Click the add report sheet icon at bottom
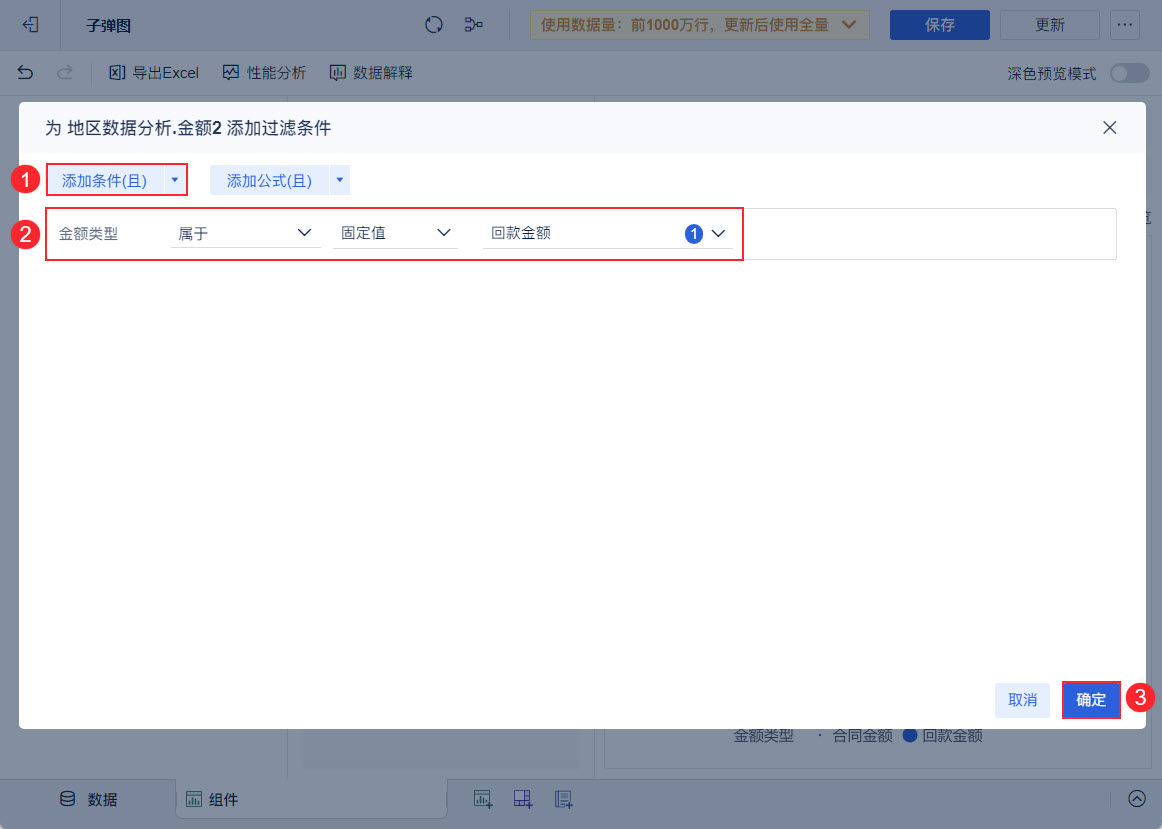 [563, 799]
